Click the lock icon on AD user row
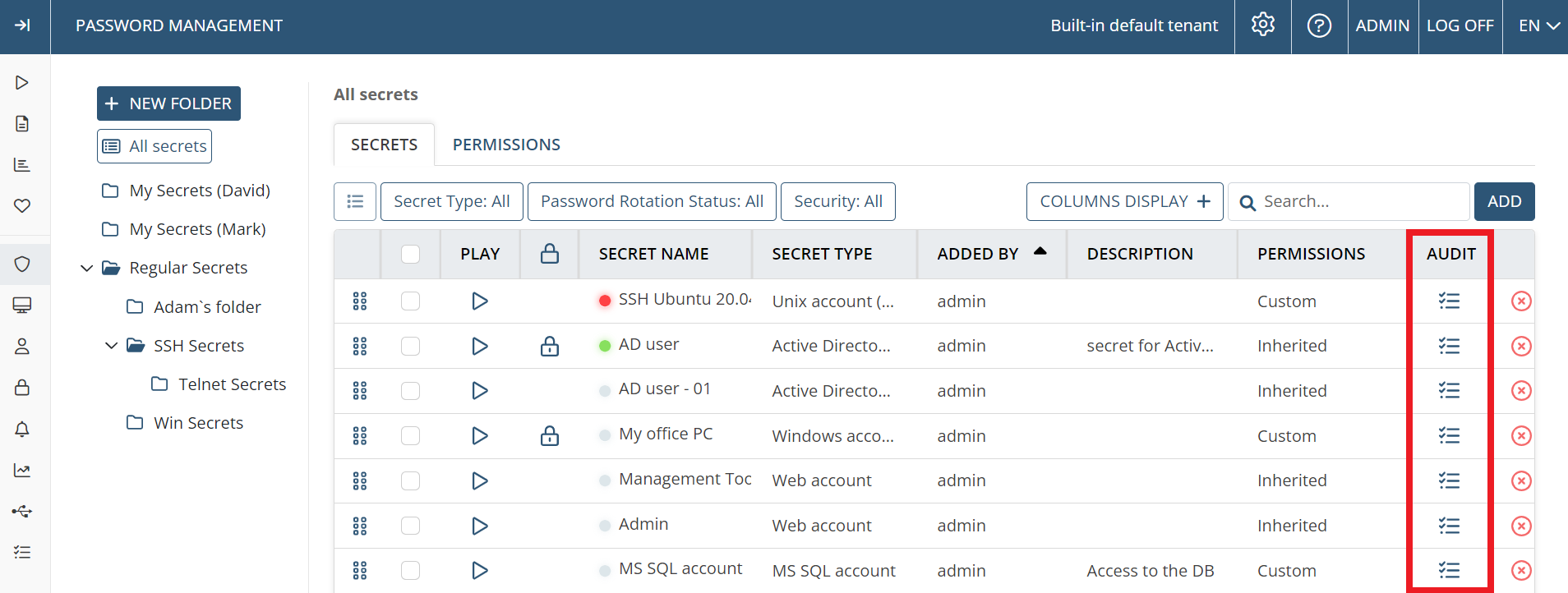 point(550,346)
